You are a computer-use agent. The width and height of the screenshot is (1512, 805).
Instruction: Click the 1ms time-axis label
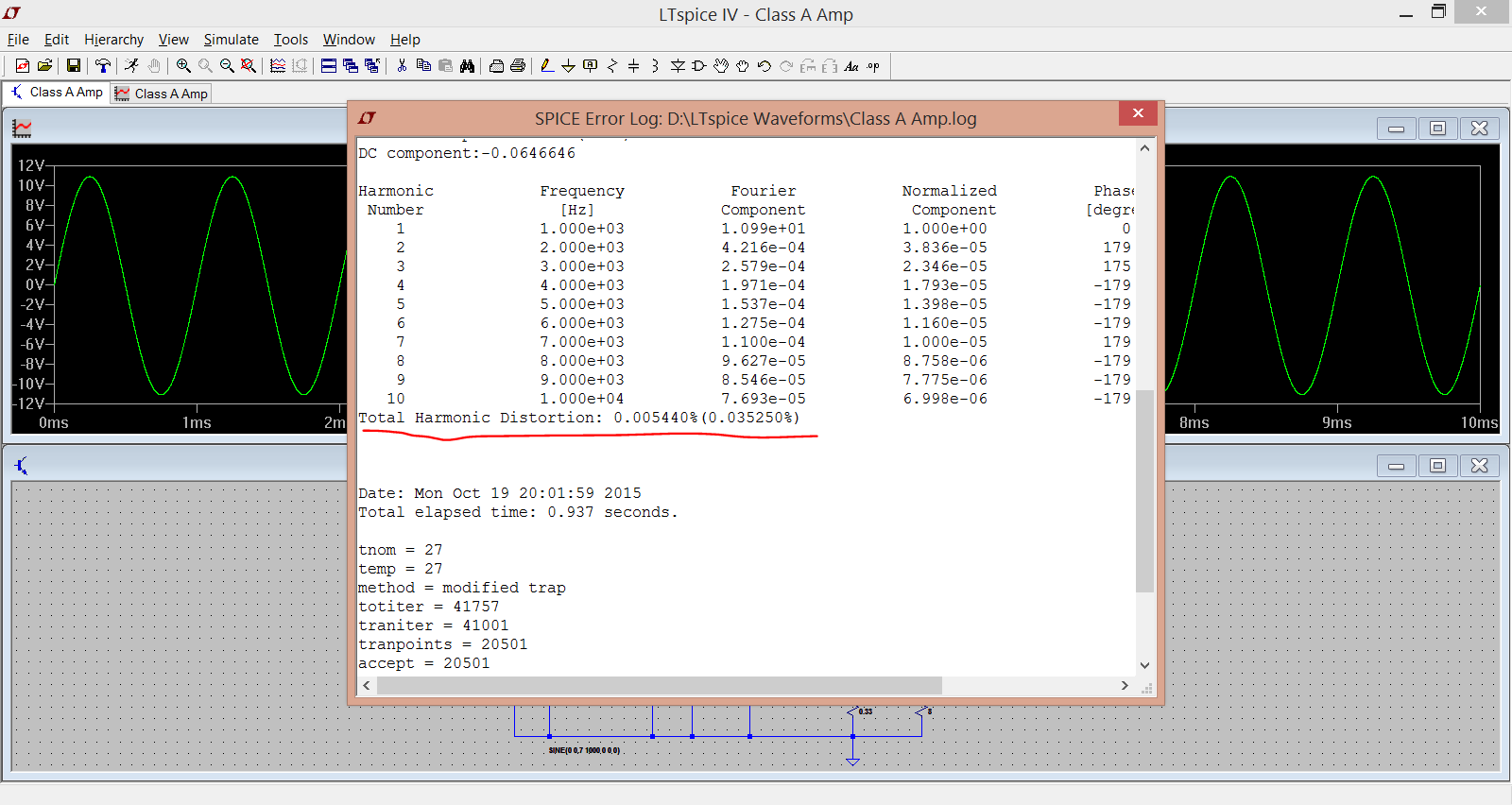tap(197, 422)
